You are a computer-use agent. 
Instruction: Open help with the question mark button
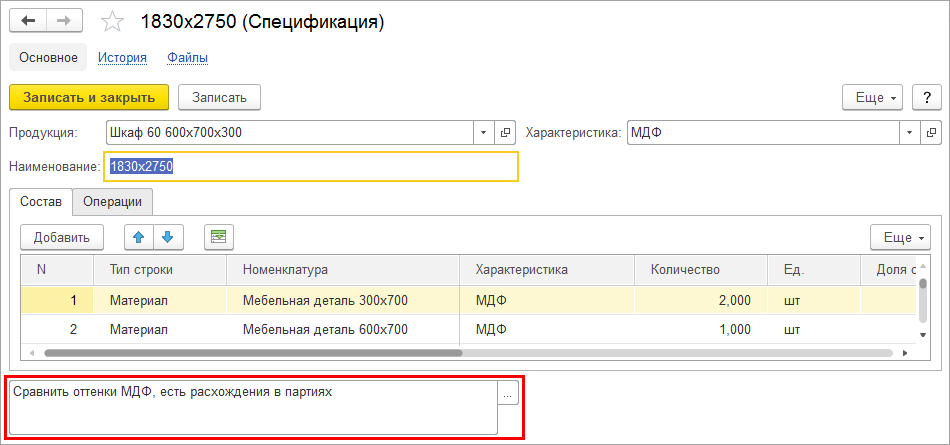(926, 98)
